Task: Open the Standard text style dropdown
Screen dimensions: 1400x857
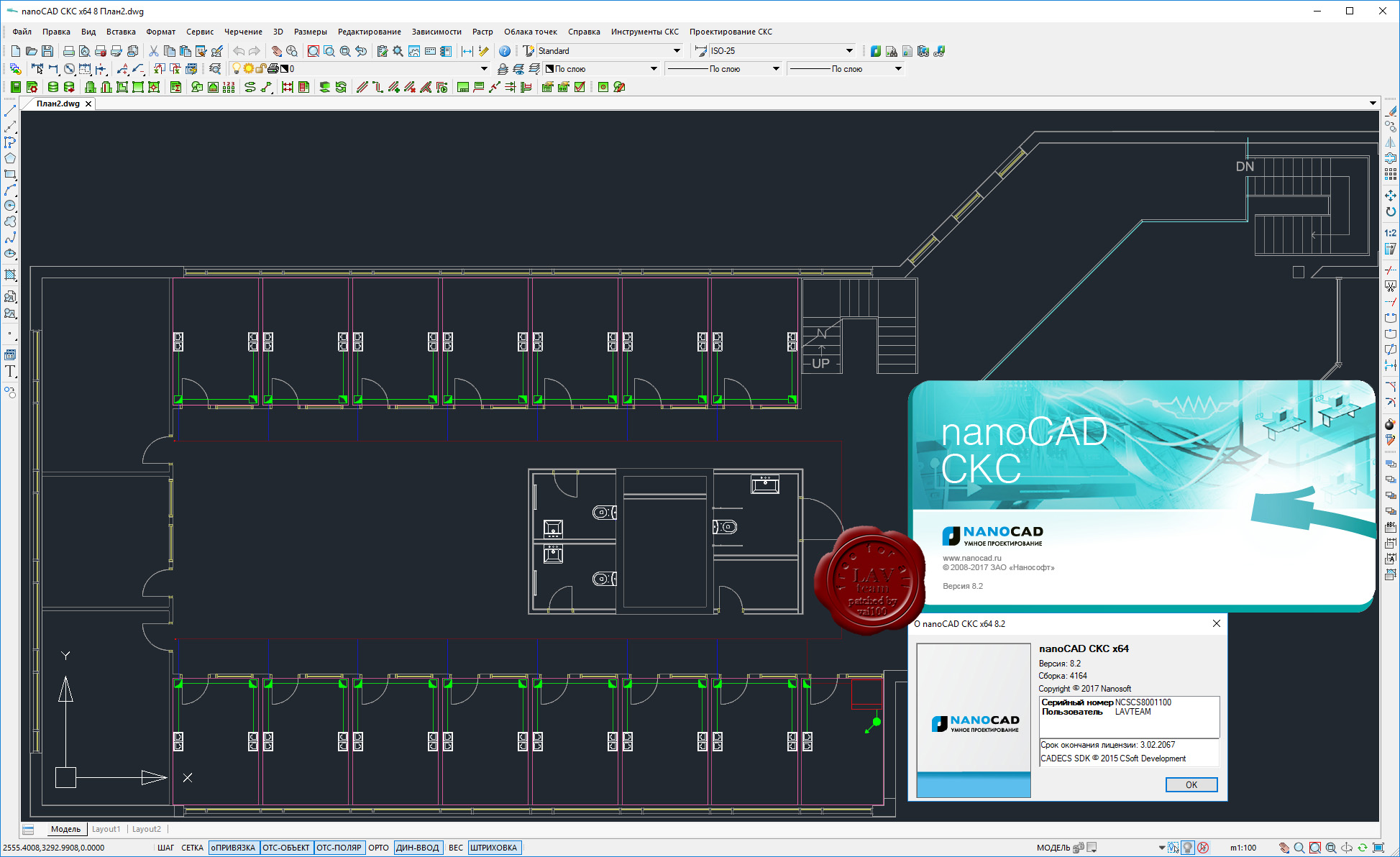Action: (677, 51)
